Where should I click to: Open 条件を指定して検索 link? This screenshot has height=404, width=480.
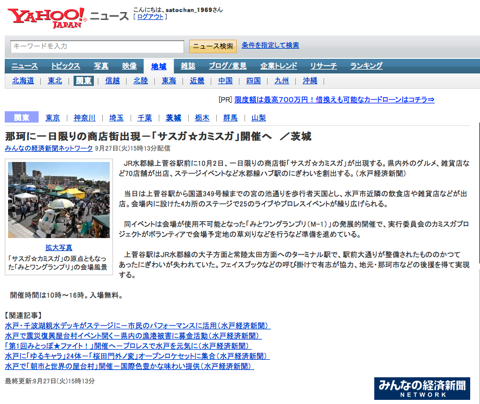270,45
